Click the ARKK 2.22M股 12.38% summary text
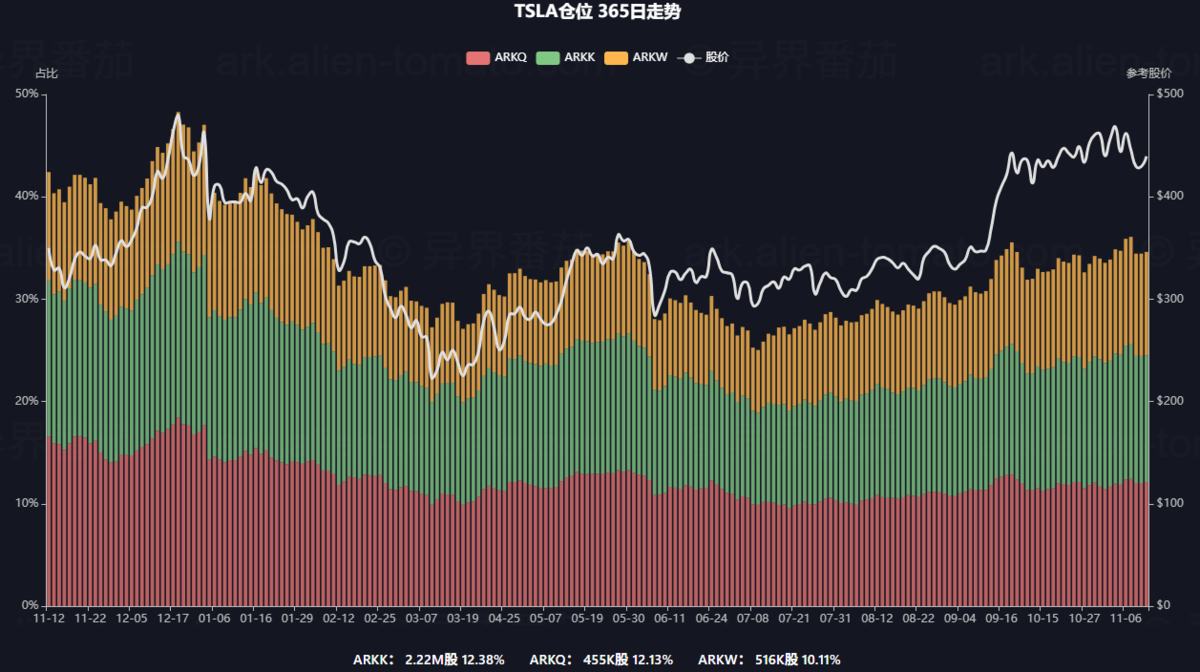 428,660
